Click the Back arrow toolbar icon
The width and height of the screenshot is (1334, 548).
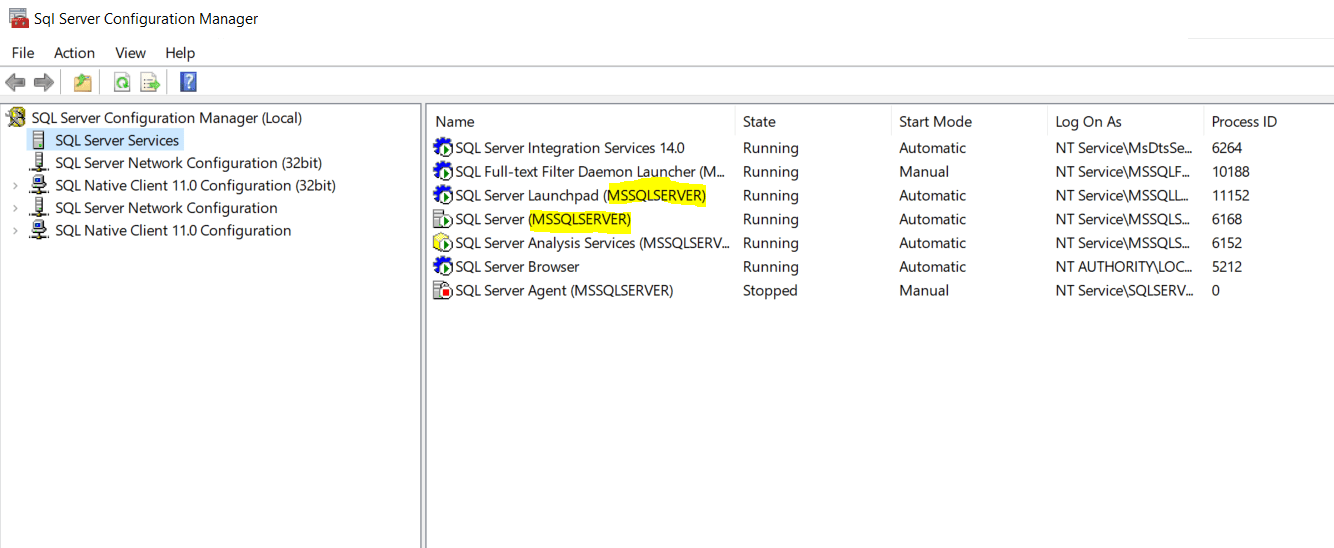[15, 82]
